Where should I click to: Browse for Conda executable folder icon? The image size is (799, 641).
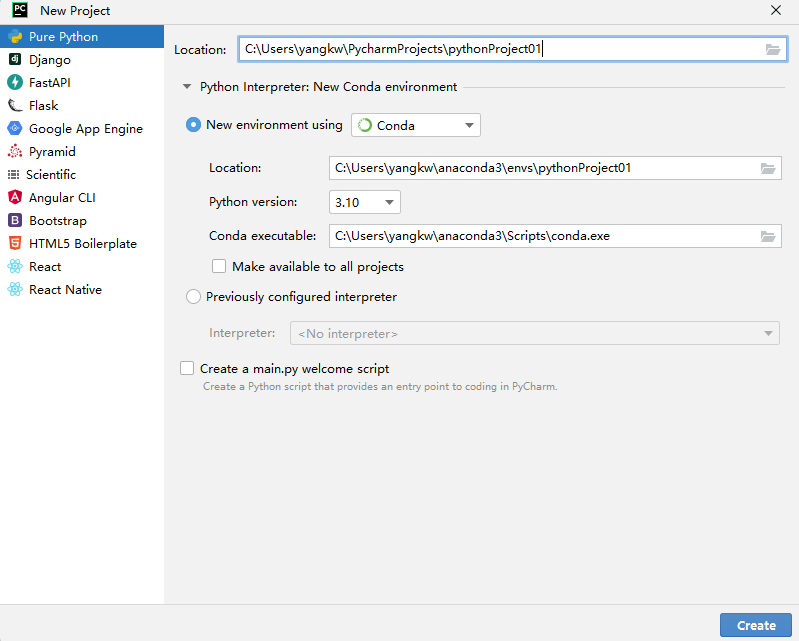click(768, 236)
